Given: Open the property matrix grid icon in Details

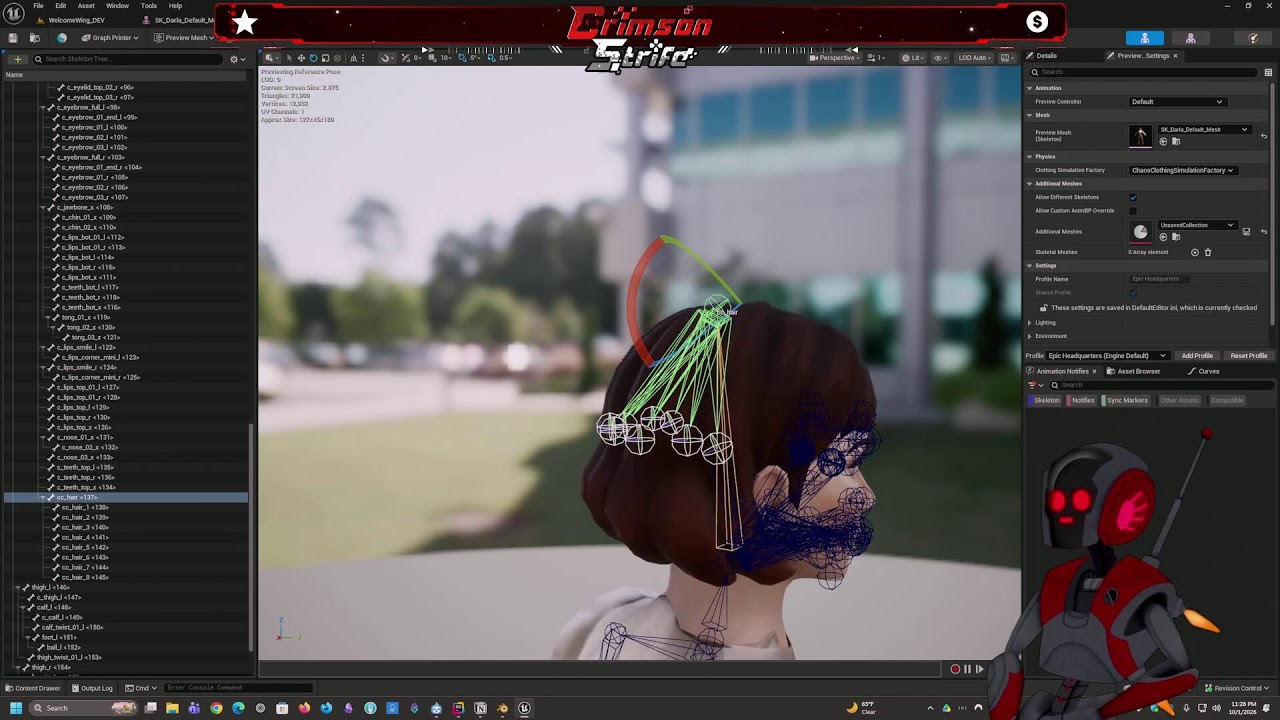Looking at the screenshot, I should [1268, 72].
